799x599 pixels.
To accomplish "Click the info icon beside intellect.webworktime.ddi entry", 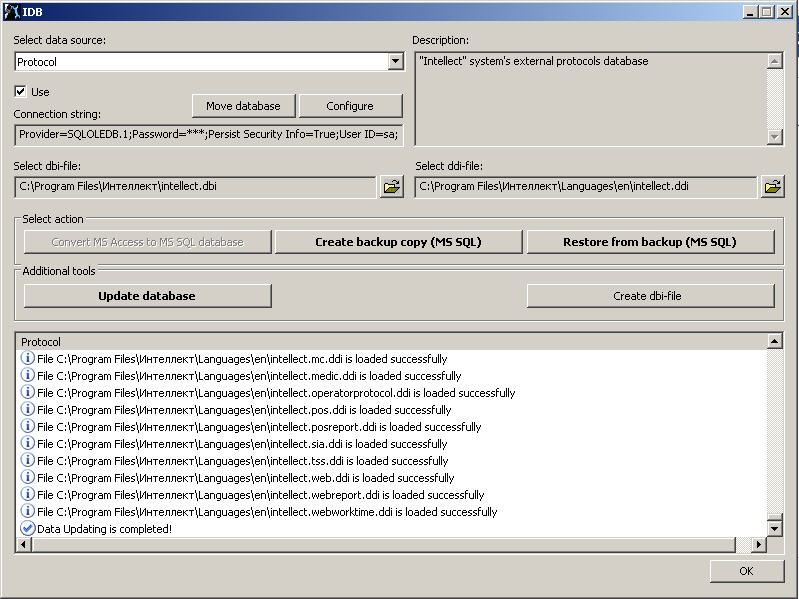I will [28, 512].
